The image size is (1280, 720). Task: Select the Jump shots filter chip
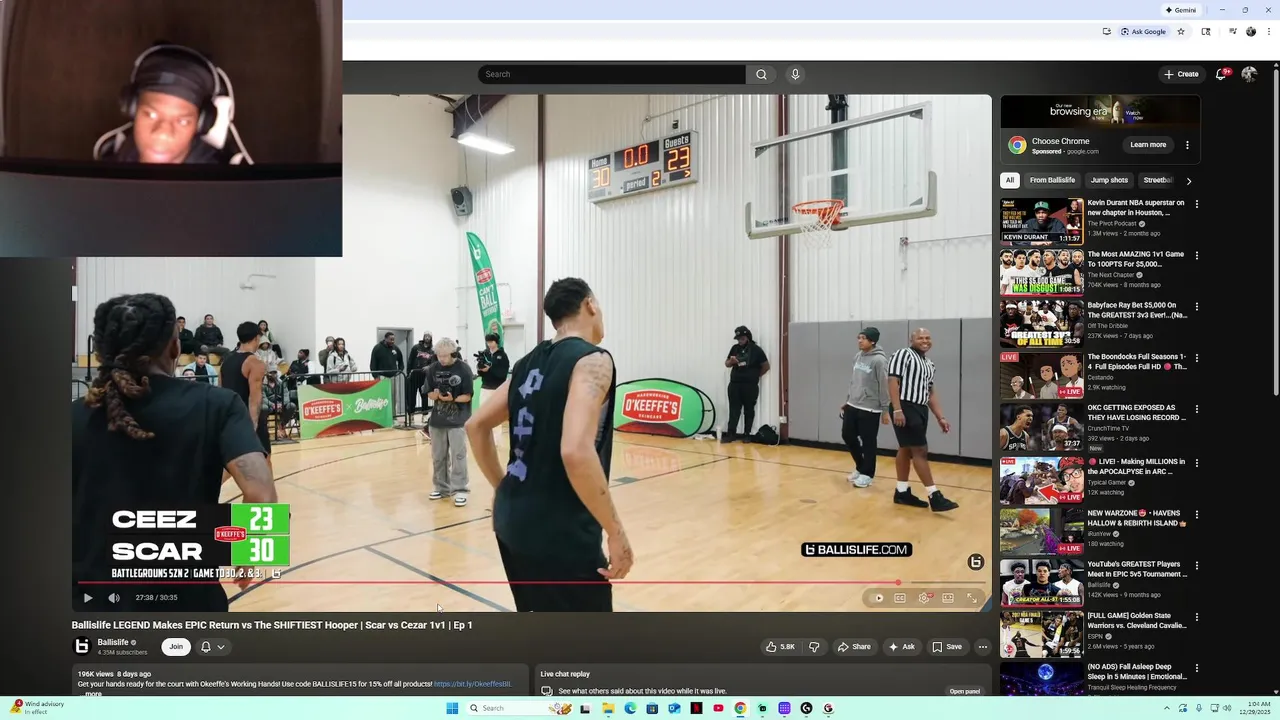[1109, 180]
